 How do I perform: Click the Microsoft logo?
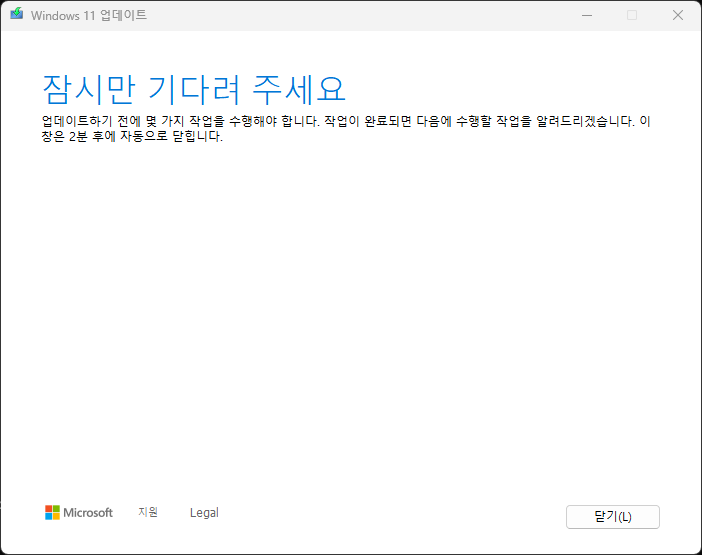click(79, 512)
